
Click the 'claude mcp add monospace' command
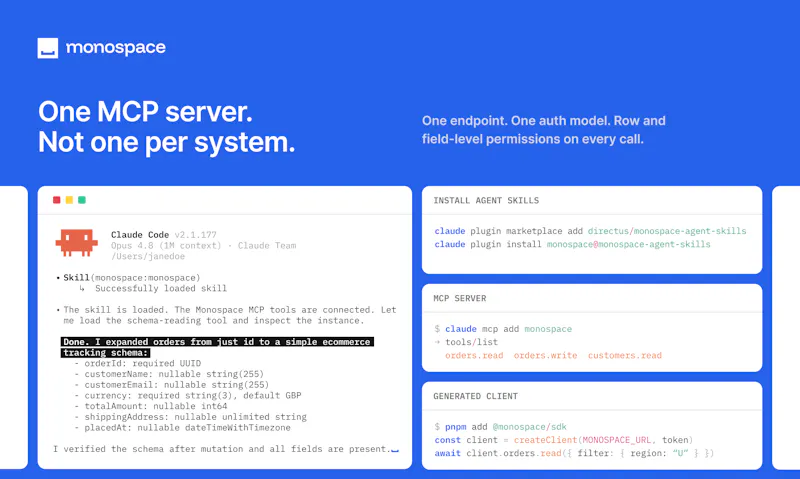[503, 329]
